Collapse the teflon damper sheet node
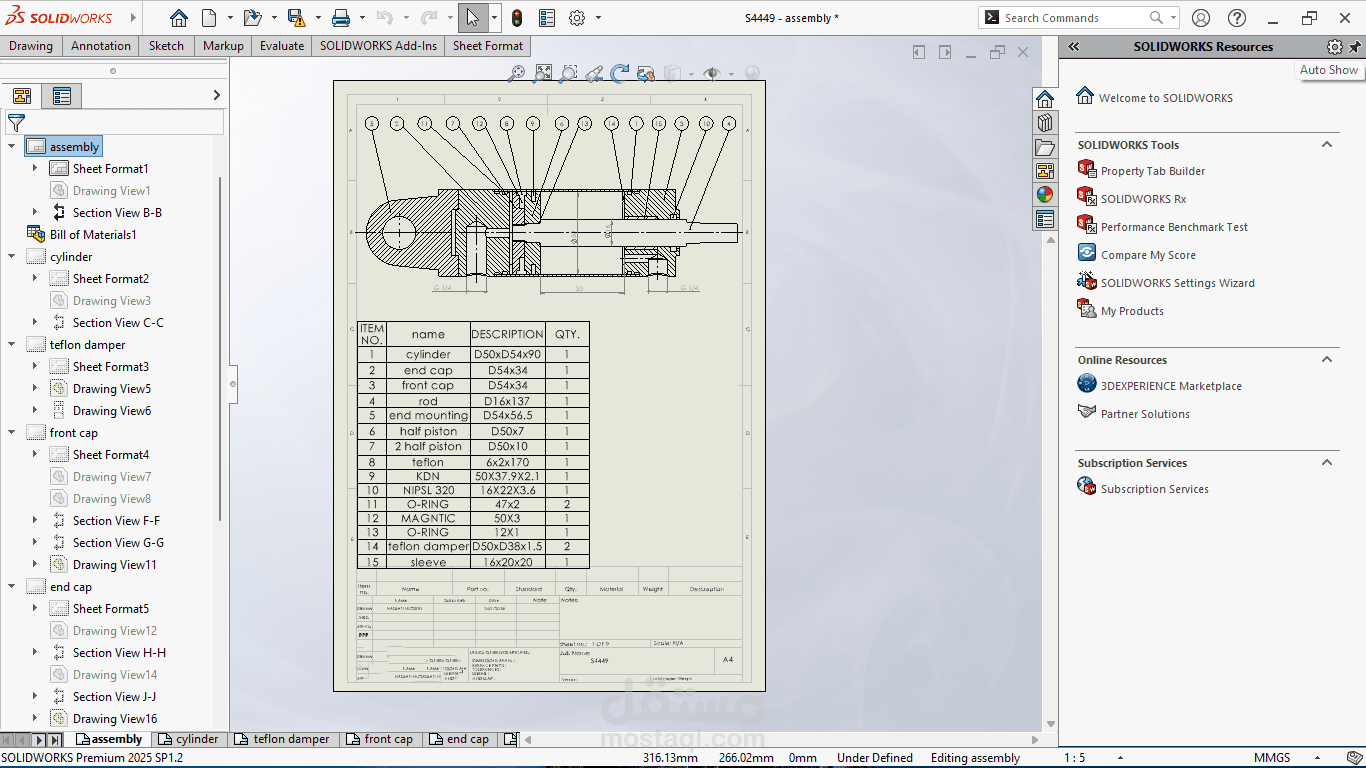This screenshot has width=1366, height=768. click(x=12, y=345)
